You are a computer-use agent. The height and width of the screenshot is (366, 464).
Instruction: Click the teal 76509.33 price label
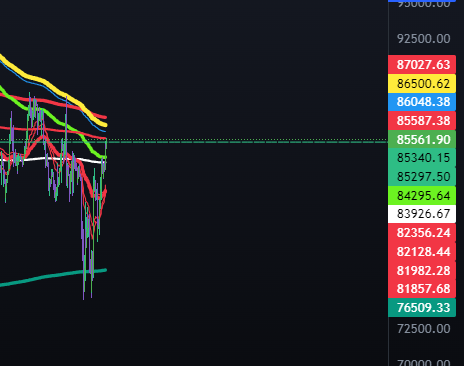pos(422,307)
